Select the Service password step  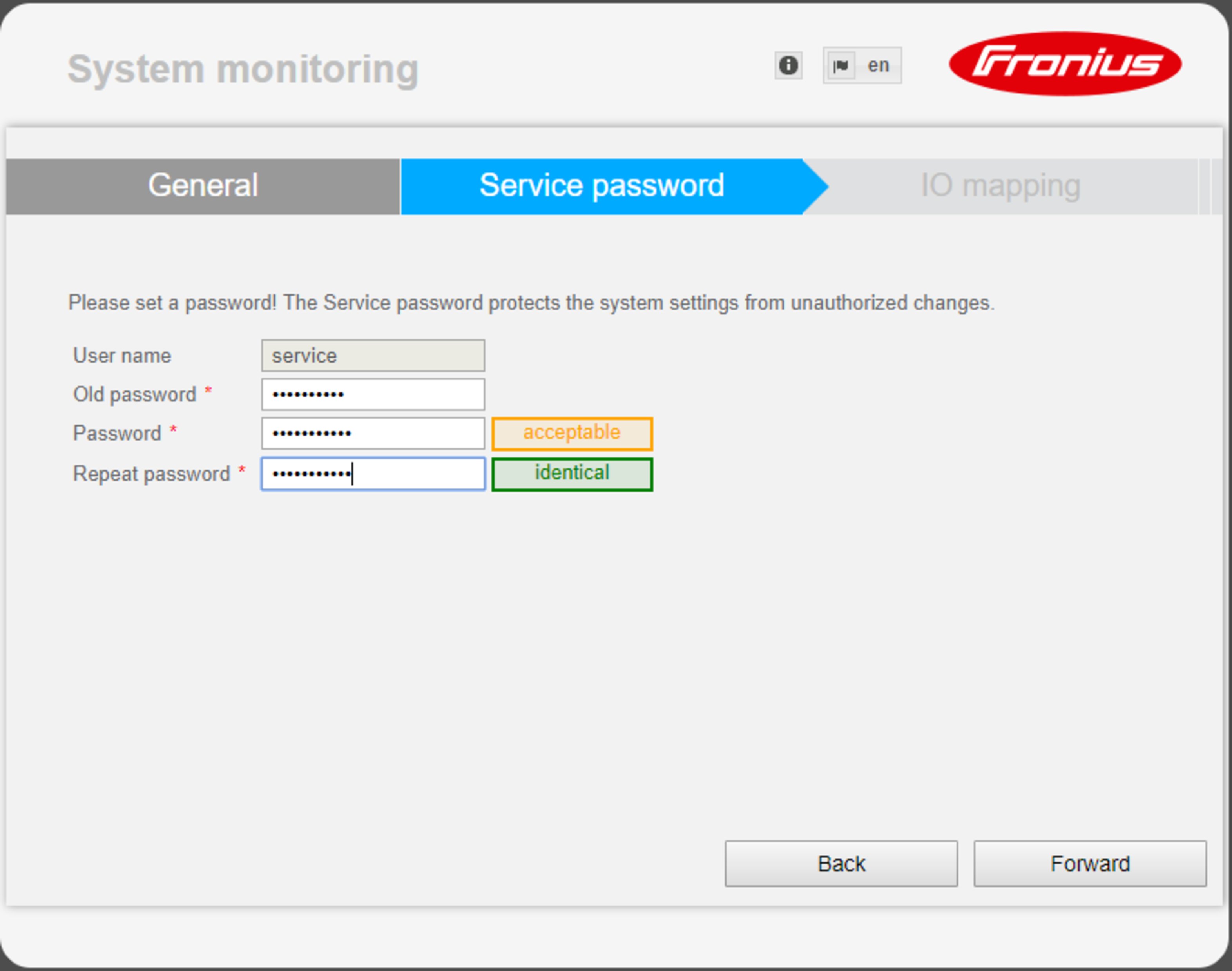point(602,187)
